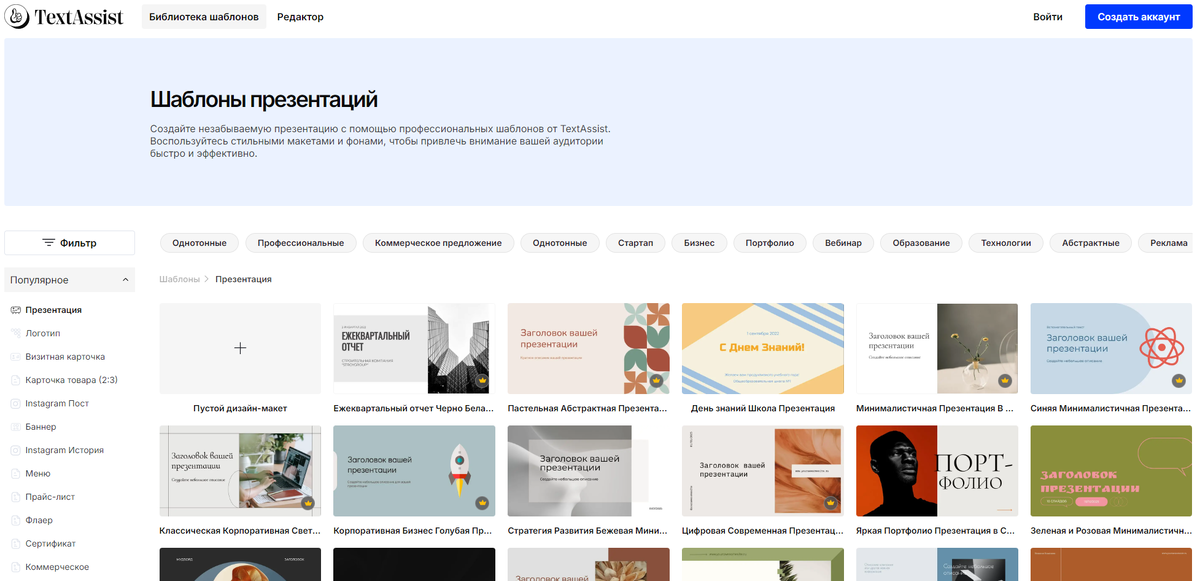The image size is (1200, 581).
Task: Click the TextAssist logo icon
Action: pos(16,16)
